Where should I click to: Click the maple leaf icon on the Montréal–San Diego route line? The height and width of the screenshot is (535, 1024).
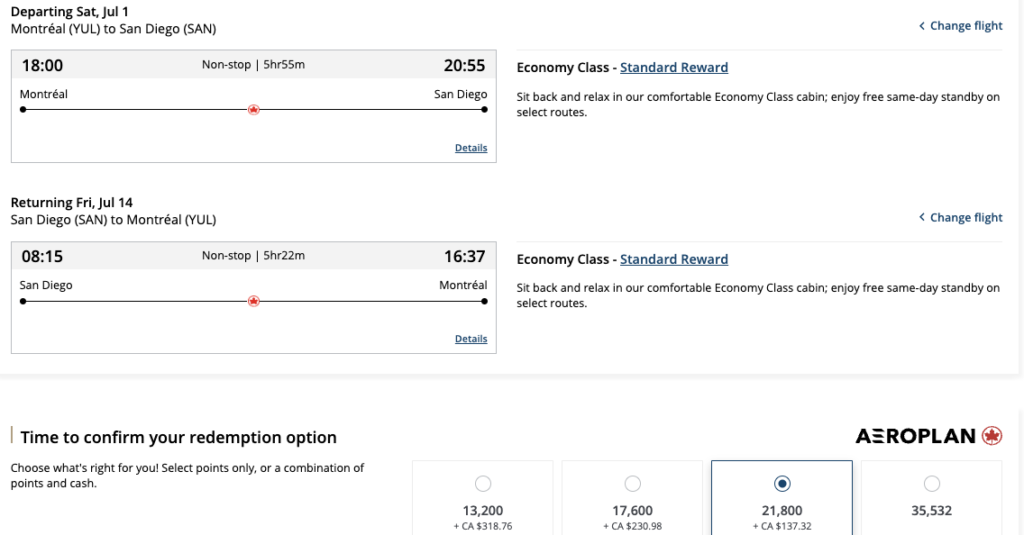coord(253,109)
